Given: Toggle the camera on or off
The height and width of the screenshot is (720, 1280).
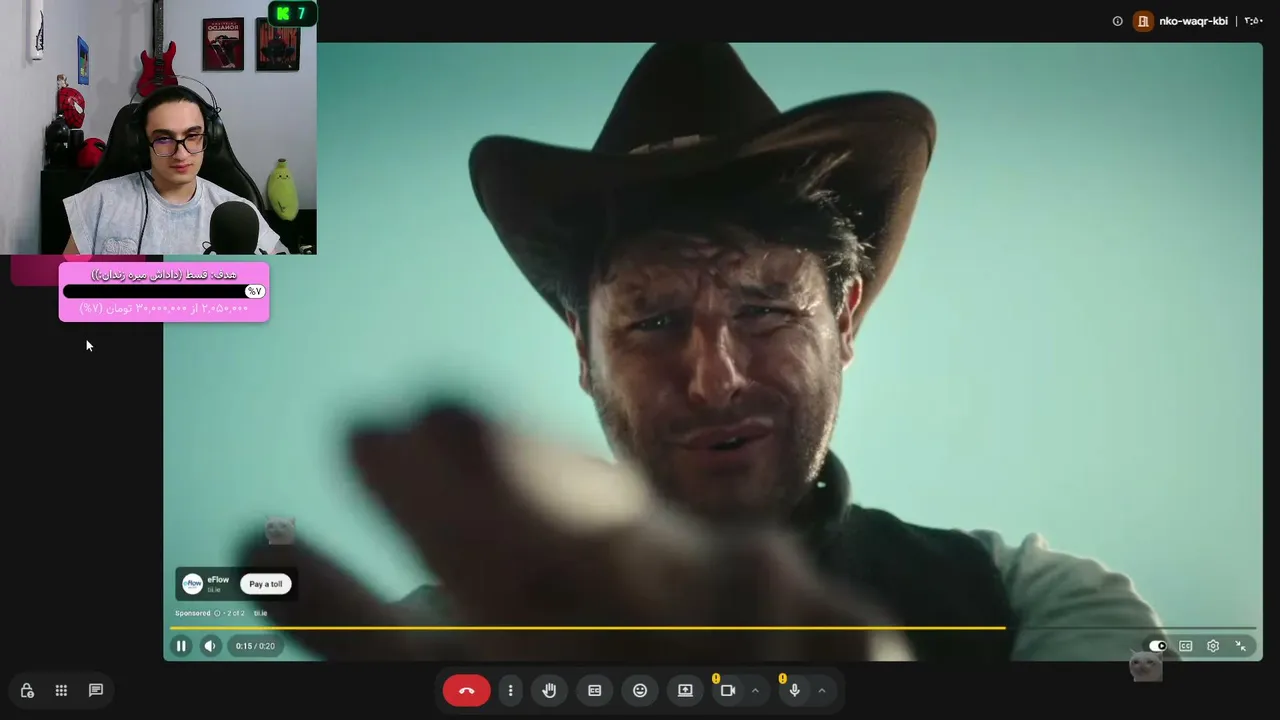Looking at the screenshot, I should pos(728,690).
